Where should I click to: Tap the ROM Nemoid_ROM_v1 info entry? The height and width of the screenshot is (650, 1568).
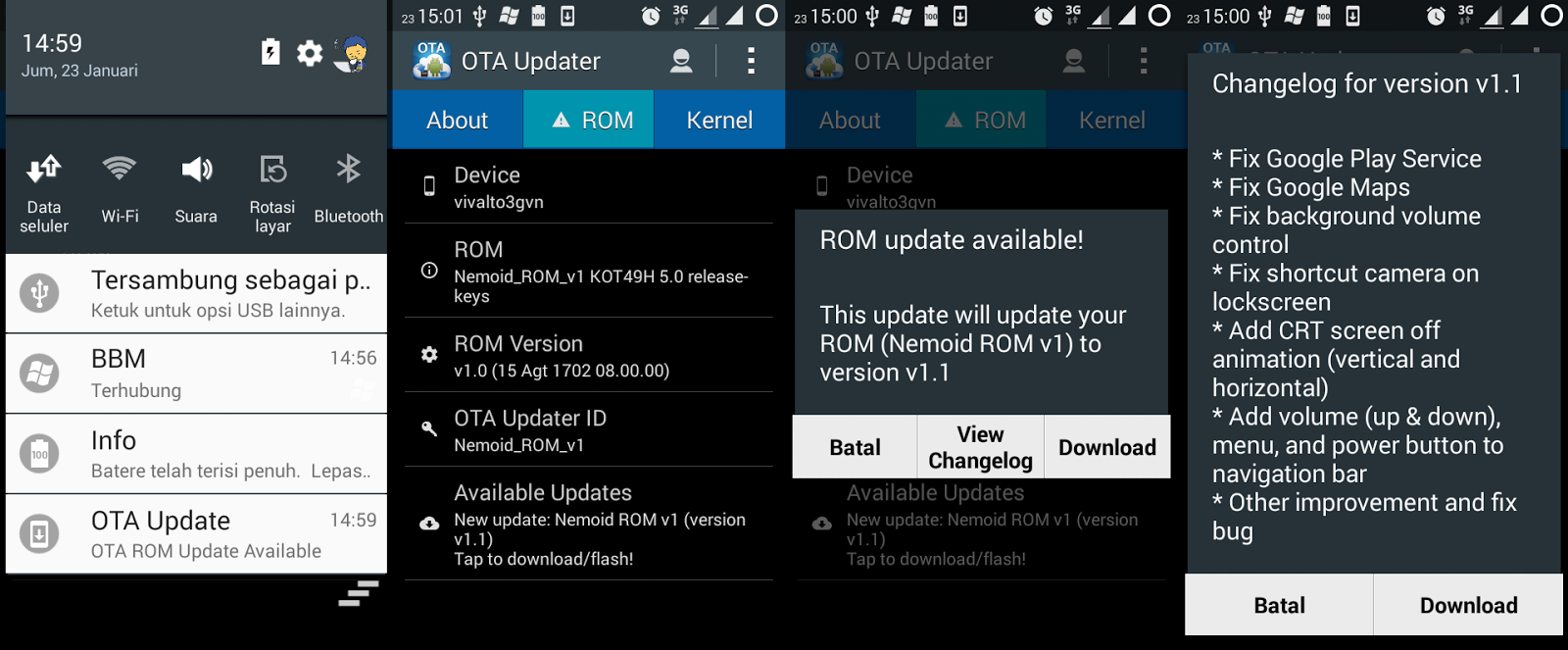click(589, 271)
